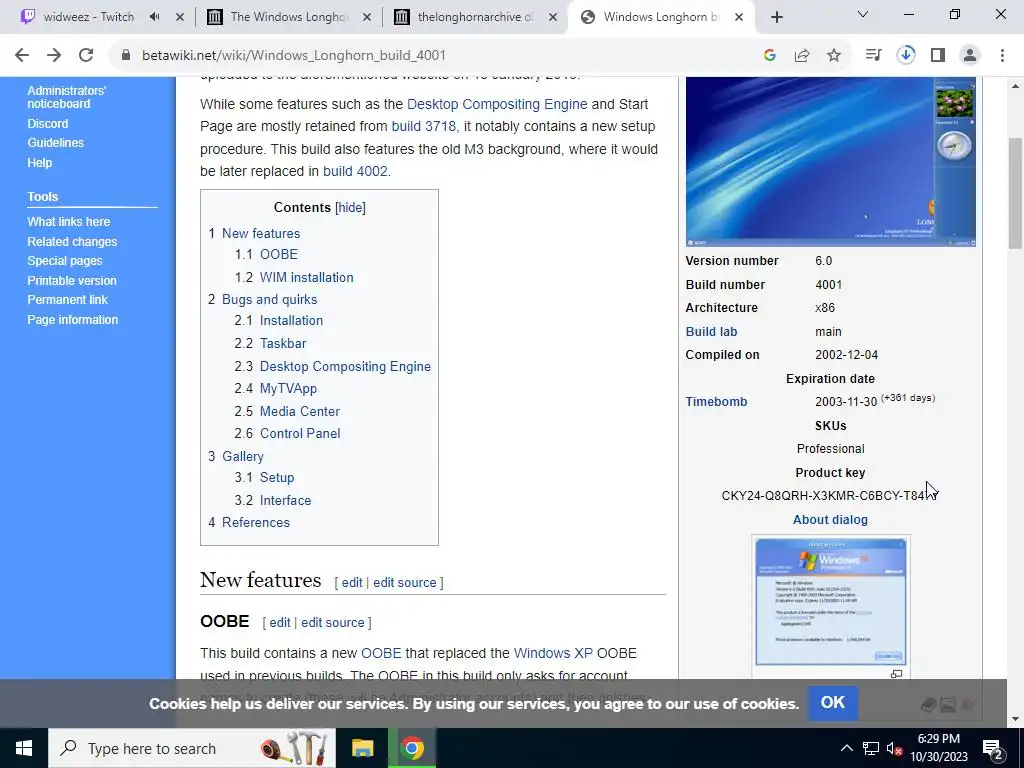Viewport: 1024px width, 768px height.
Task: Go forward with the browser forward arrow
Action: [x=54, y=56]
